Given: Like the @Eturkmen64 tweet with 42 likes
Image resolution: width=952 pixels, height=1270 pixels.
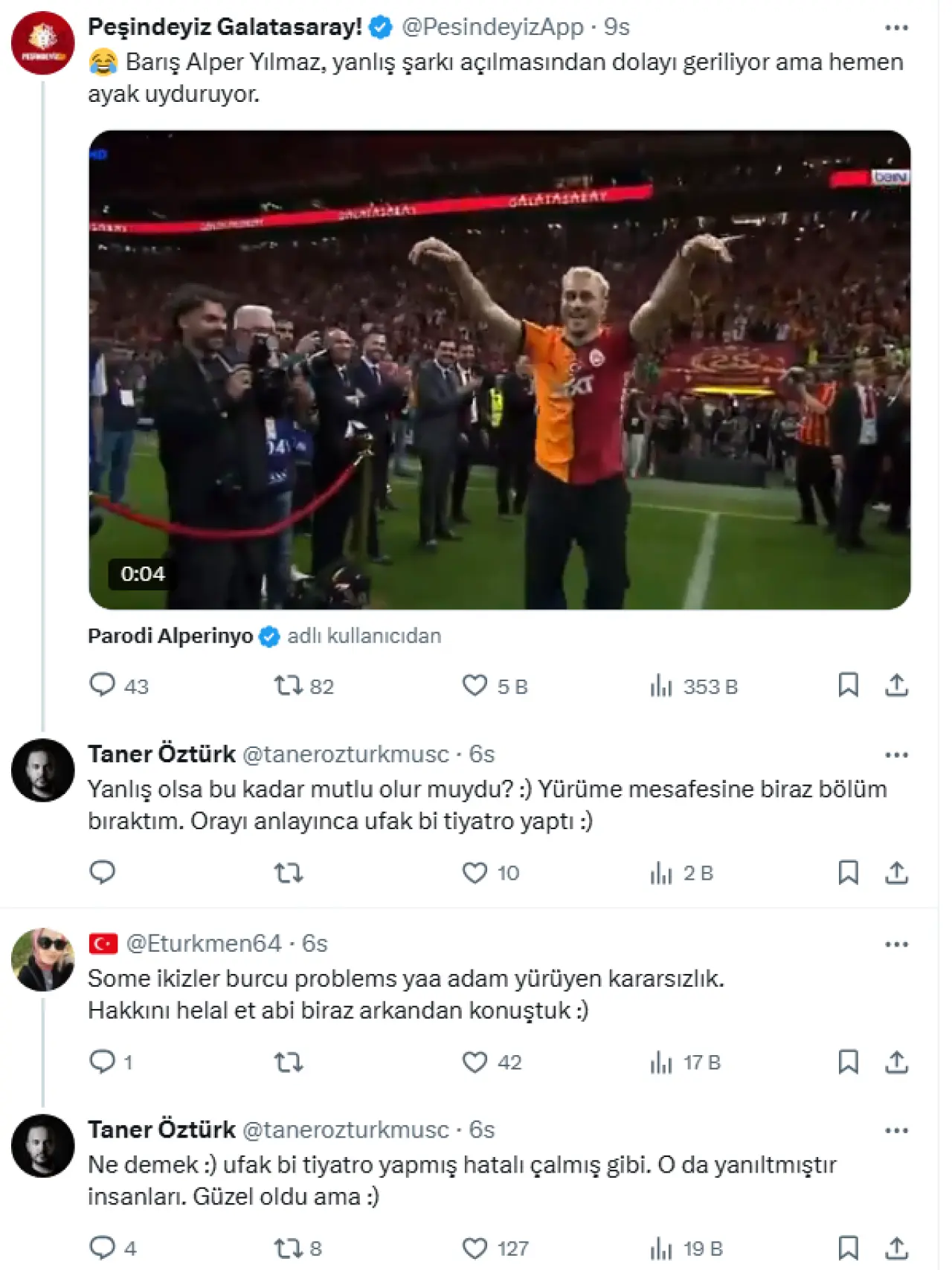Looking at the screenshot, I should [475, 1062].
